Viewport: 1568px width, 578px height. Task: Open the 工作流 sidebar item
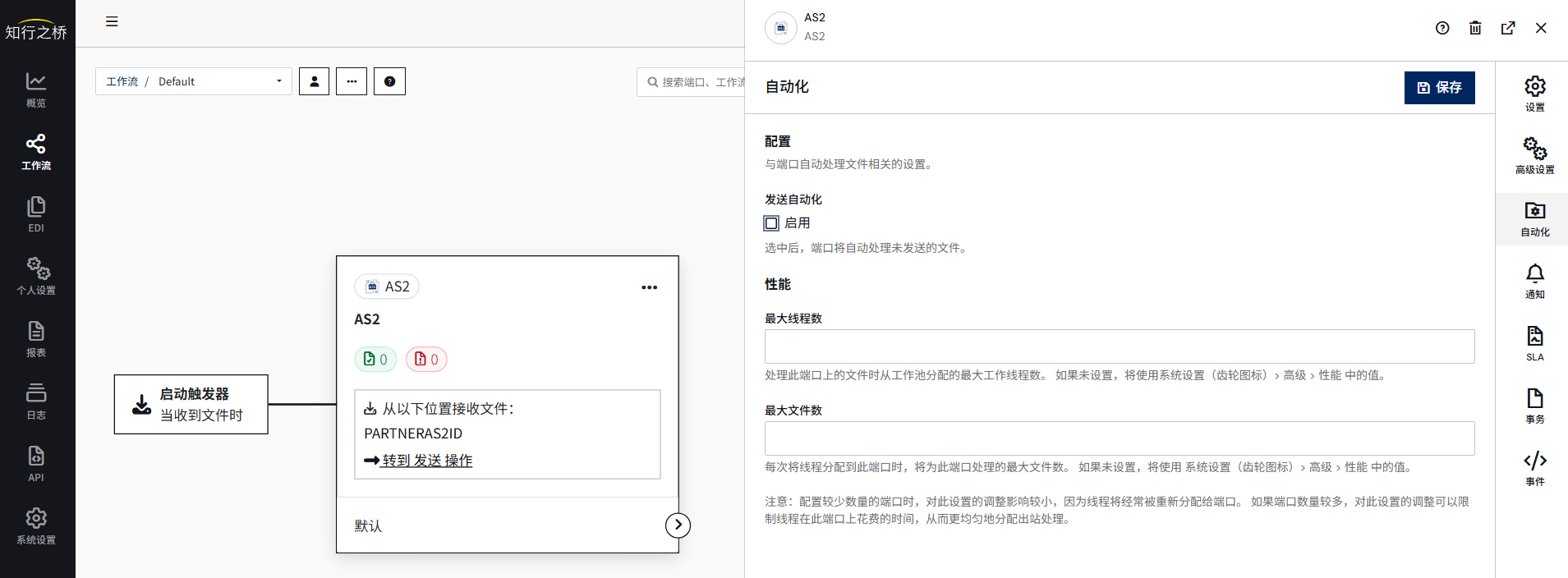(x=36, y=153)
